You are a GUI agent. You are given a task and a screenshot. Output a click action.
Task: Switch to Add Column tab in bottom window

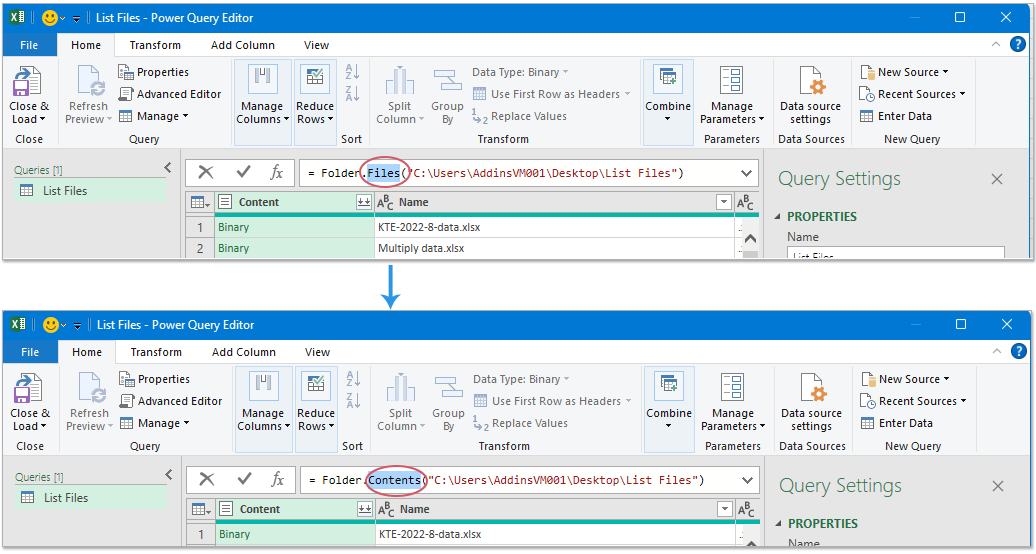point(244,352)
